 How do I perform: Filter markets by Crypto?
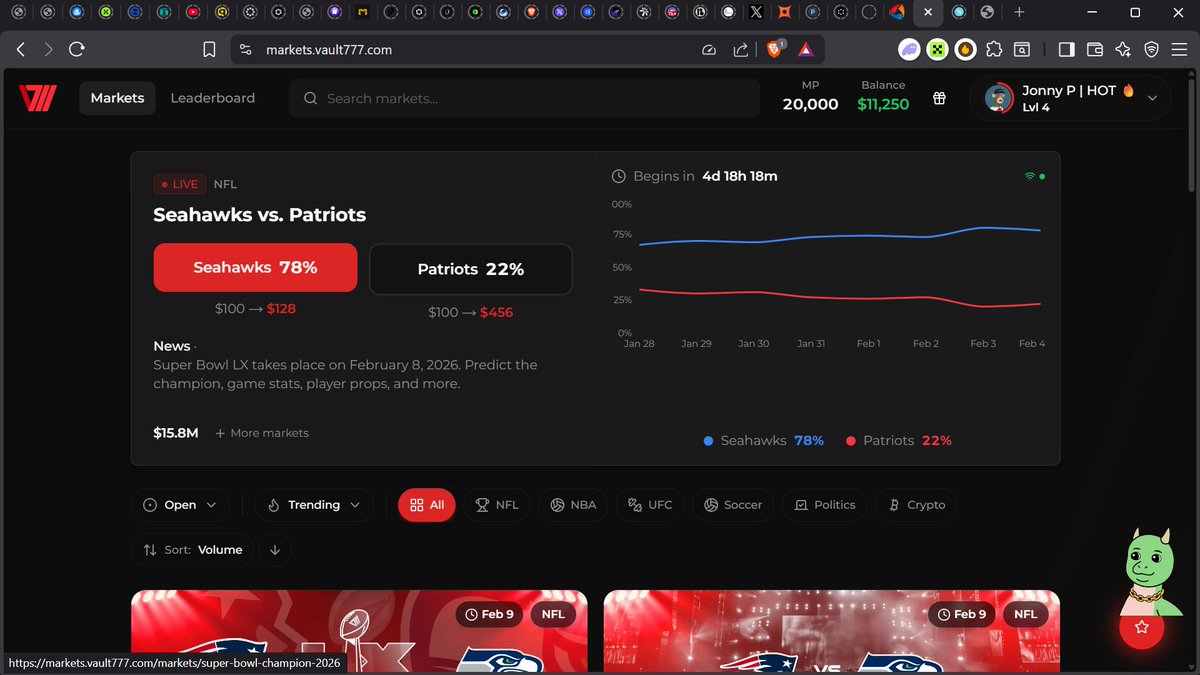[917, 505]
